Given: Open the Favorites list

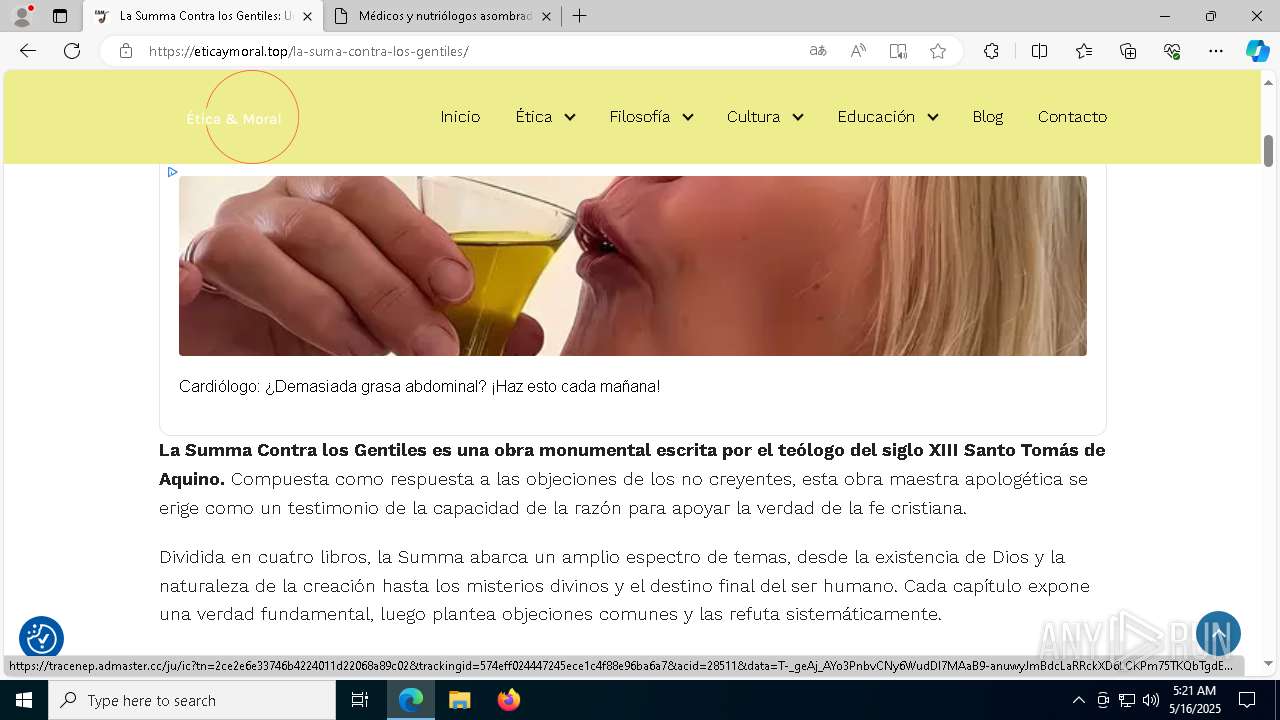Looking at the screenshot, I should point(1084,51).
